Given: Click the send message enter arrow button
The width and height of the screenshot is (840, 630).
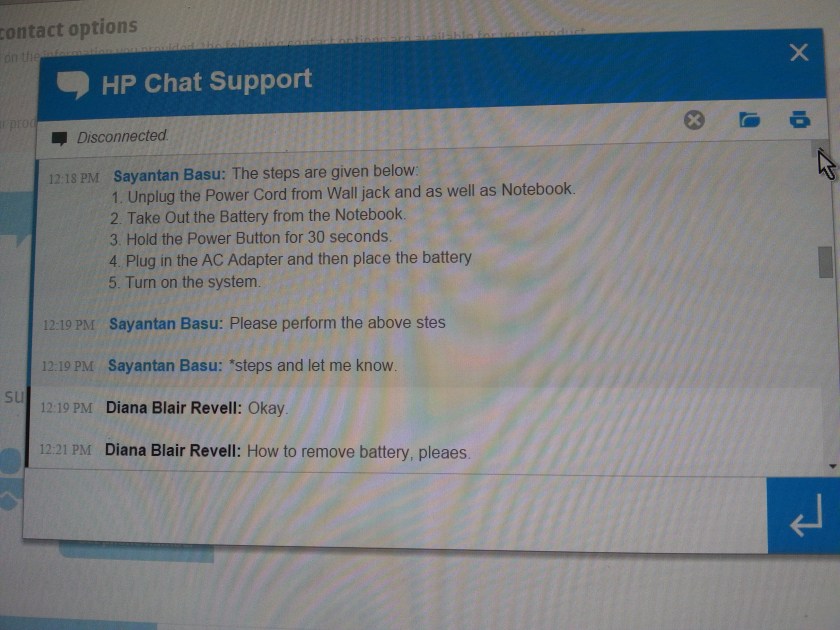Looking at the screenshot, I should pyautogui.click(x=804, y=515).
